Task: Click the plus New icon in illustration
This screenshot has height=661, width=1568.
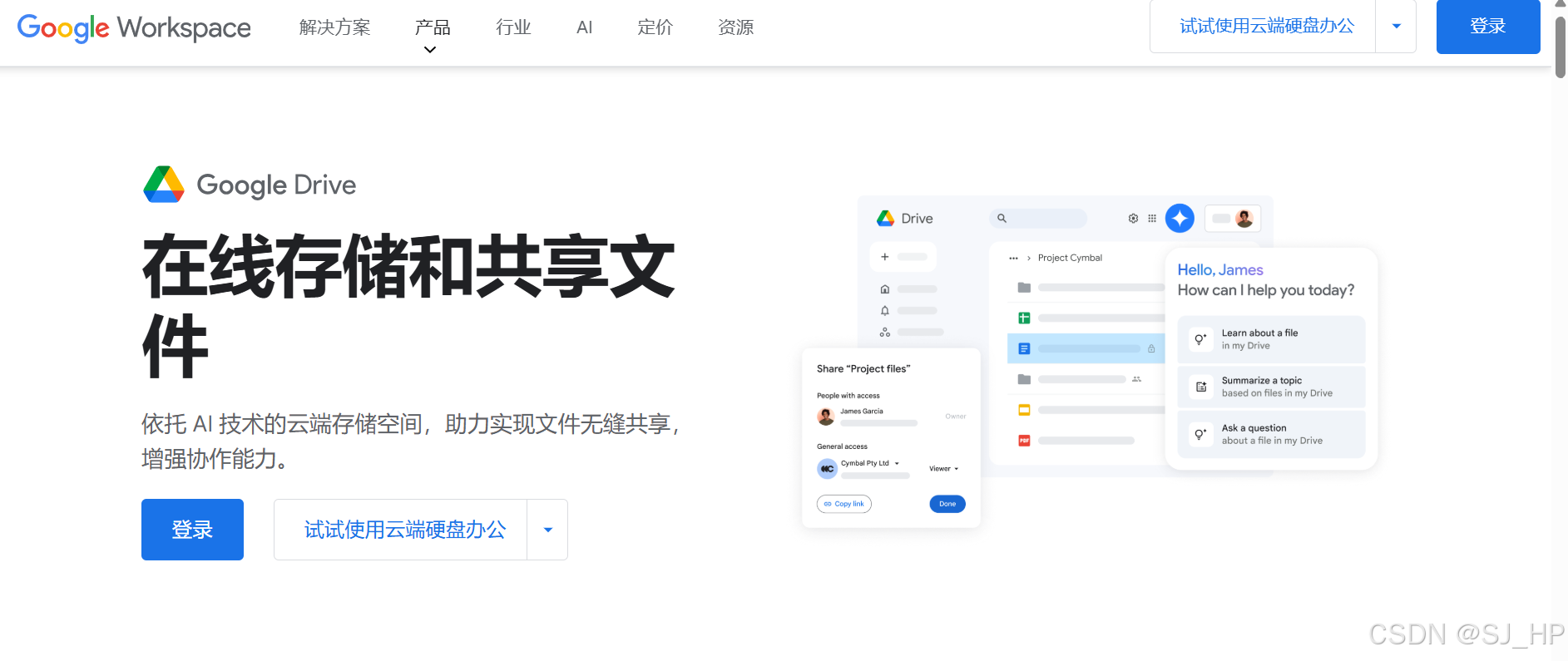Action: (x=885, y=257)
